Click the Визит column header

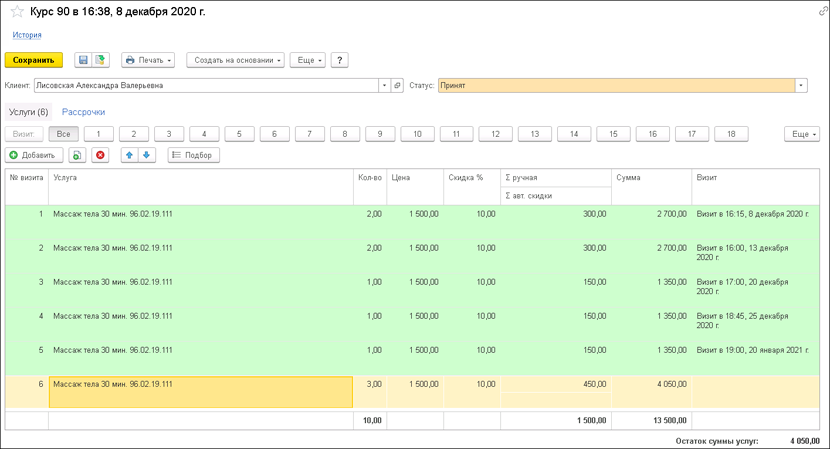point(755,187)
